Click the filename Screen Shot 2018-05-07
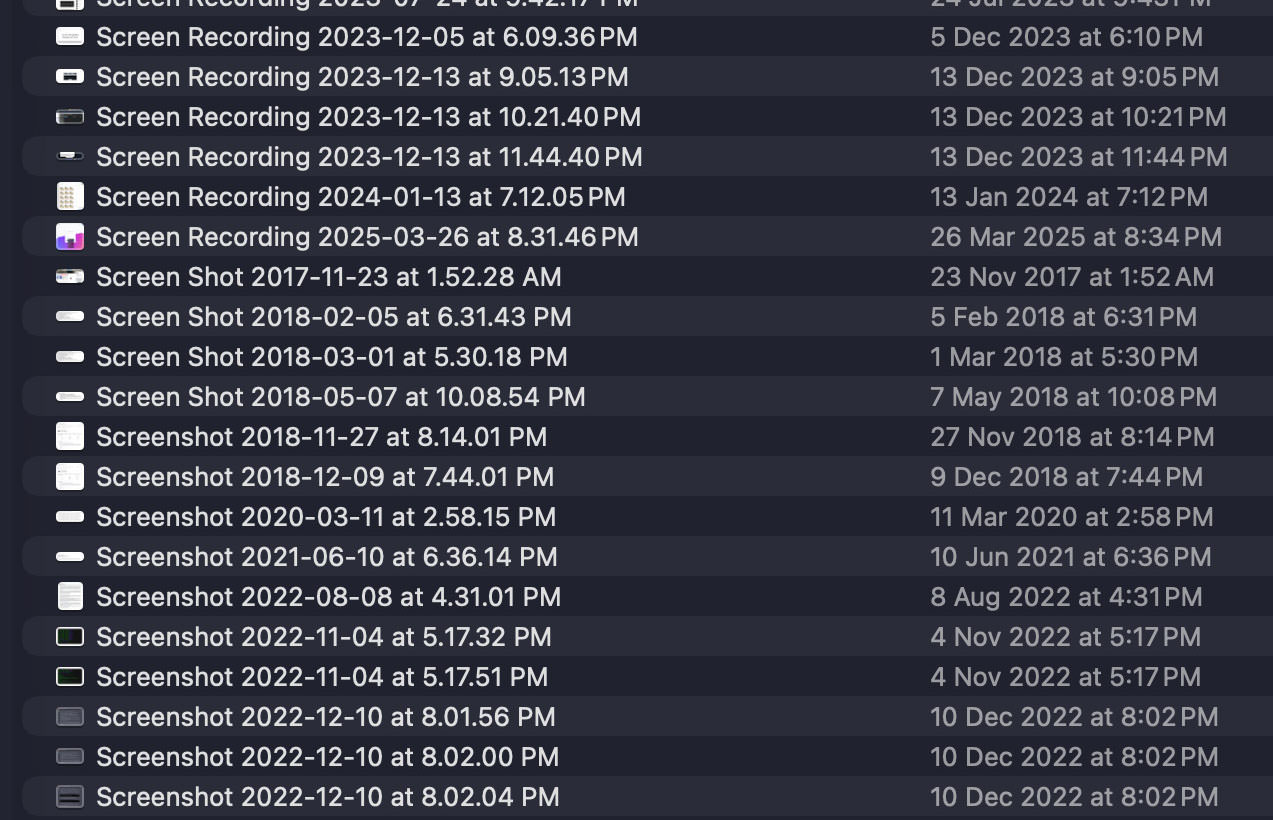 (340, 397)
